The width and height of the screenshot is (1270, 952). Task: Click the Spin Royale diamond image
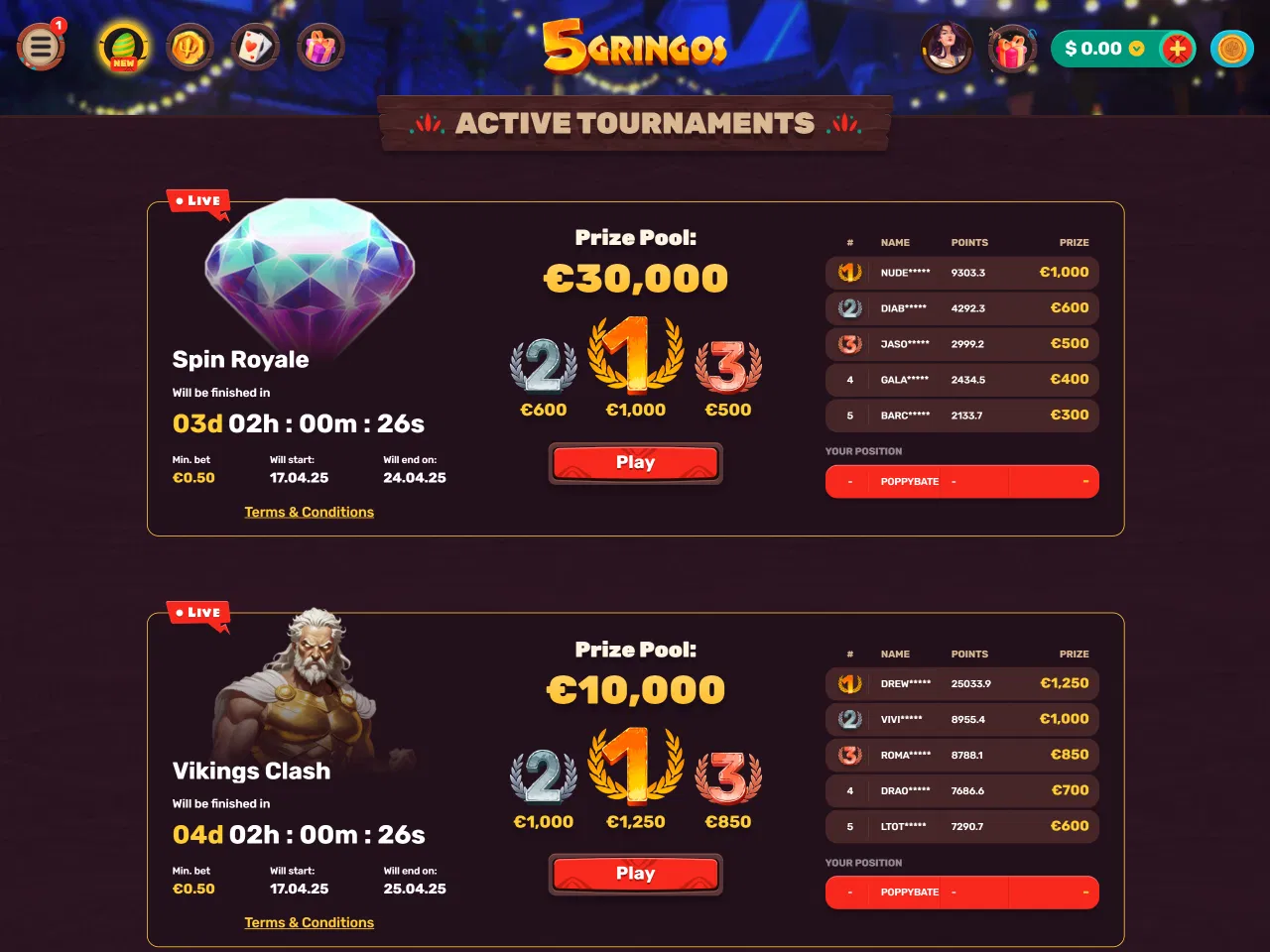[x=310, y=273]
